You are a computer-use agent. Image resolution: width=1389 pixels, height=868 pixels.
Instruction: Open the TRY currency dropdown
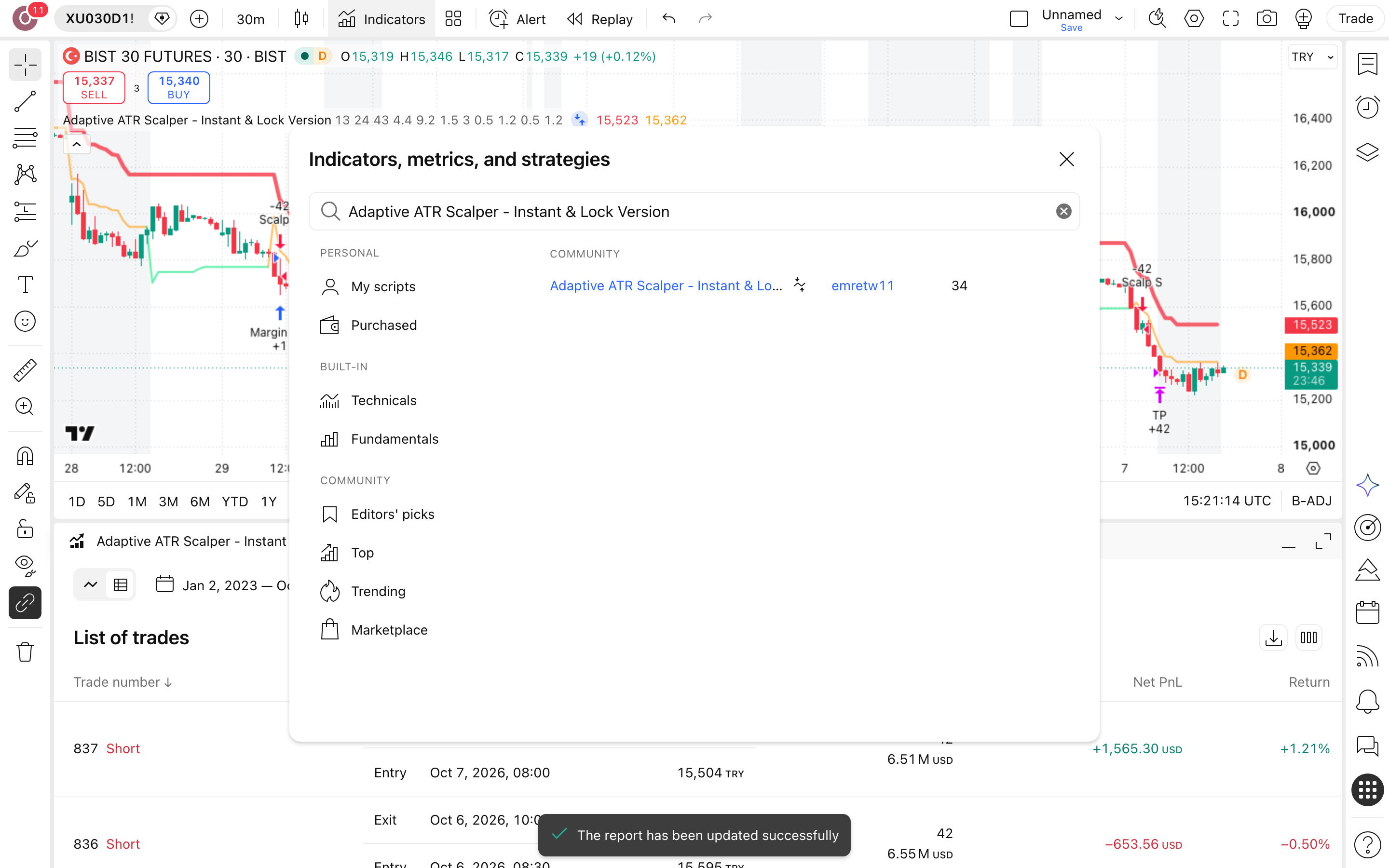pos(1312,57)
